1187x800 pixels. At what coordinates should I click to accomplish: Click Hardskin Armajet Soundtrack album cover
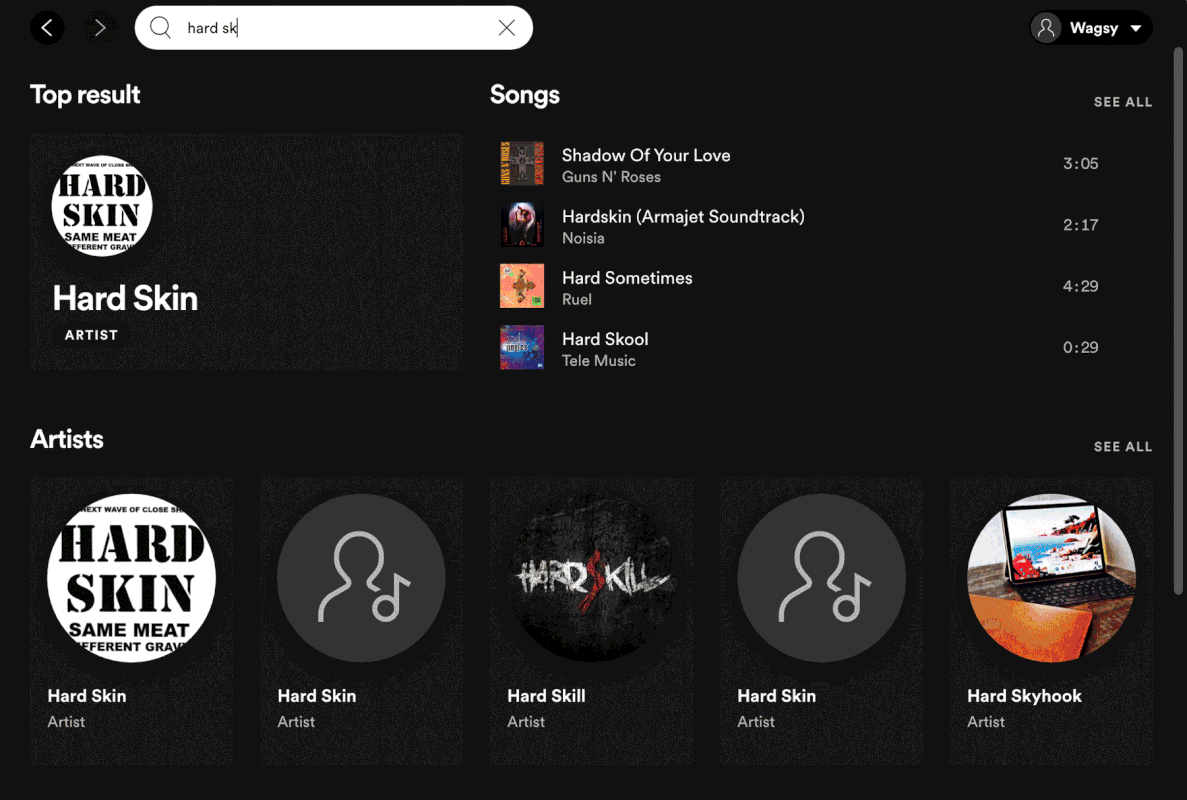[x=522, y=225]
